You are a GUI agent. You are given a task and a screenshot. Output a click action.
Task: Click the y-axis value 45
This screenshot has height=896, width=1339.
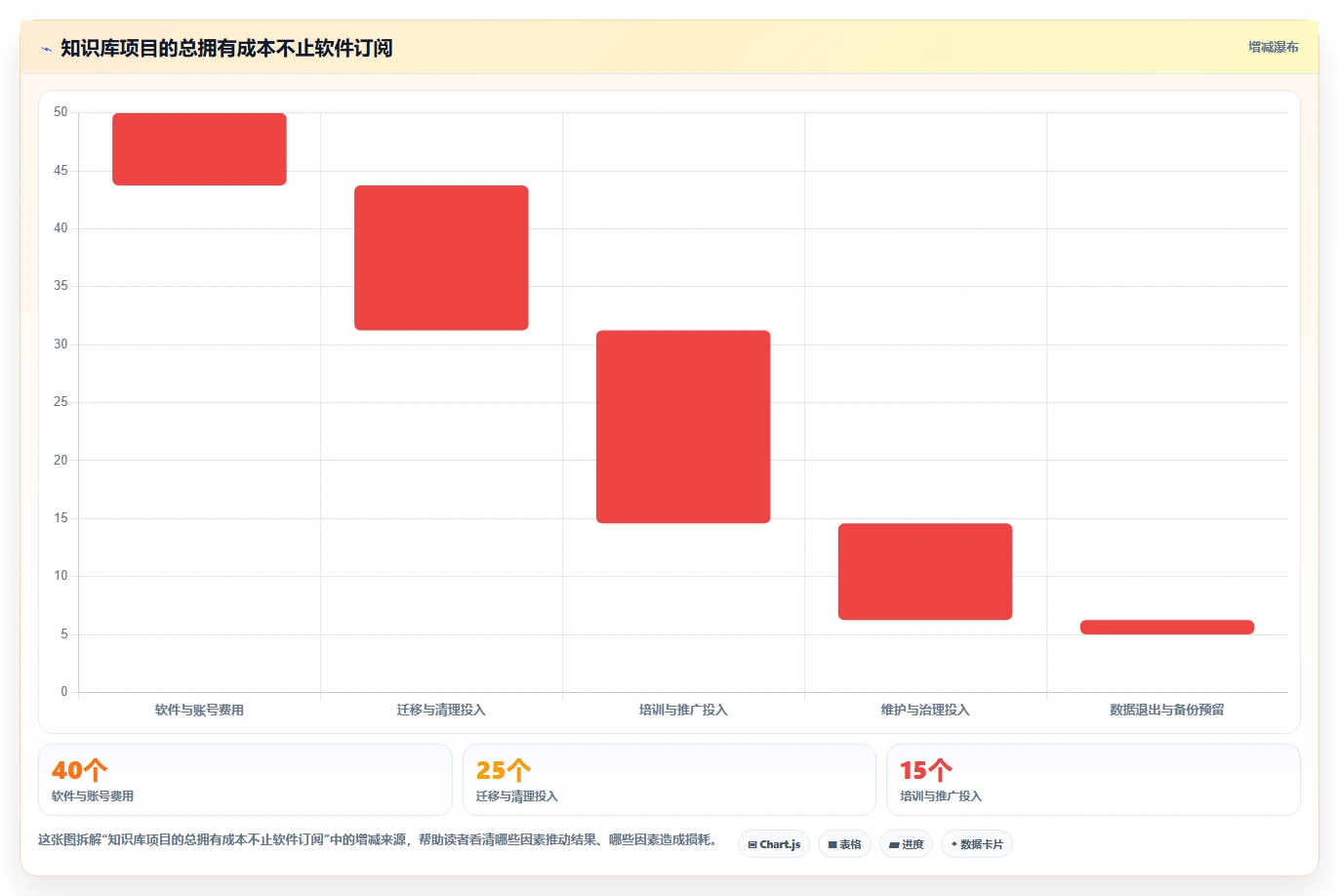click(61, 171)
